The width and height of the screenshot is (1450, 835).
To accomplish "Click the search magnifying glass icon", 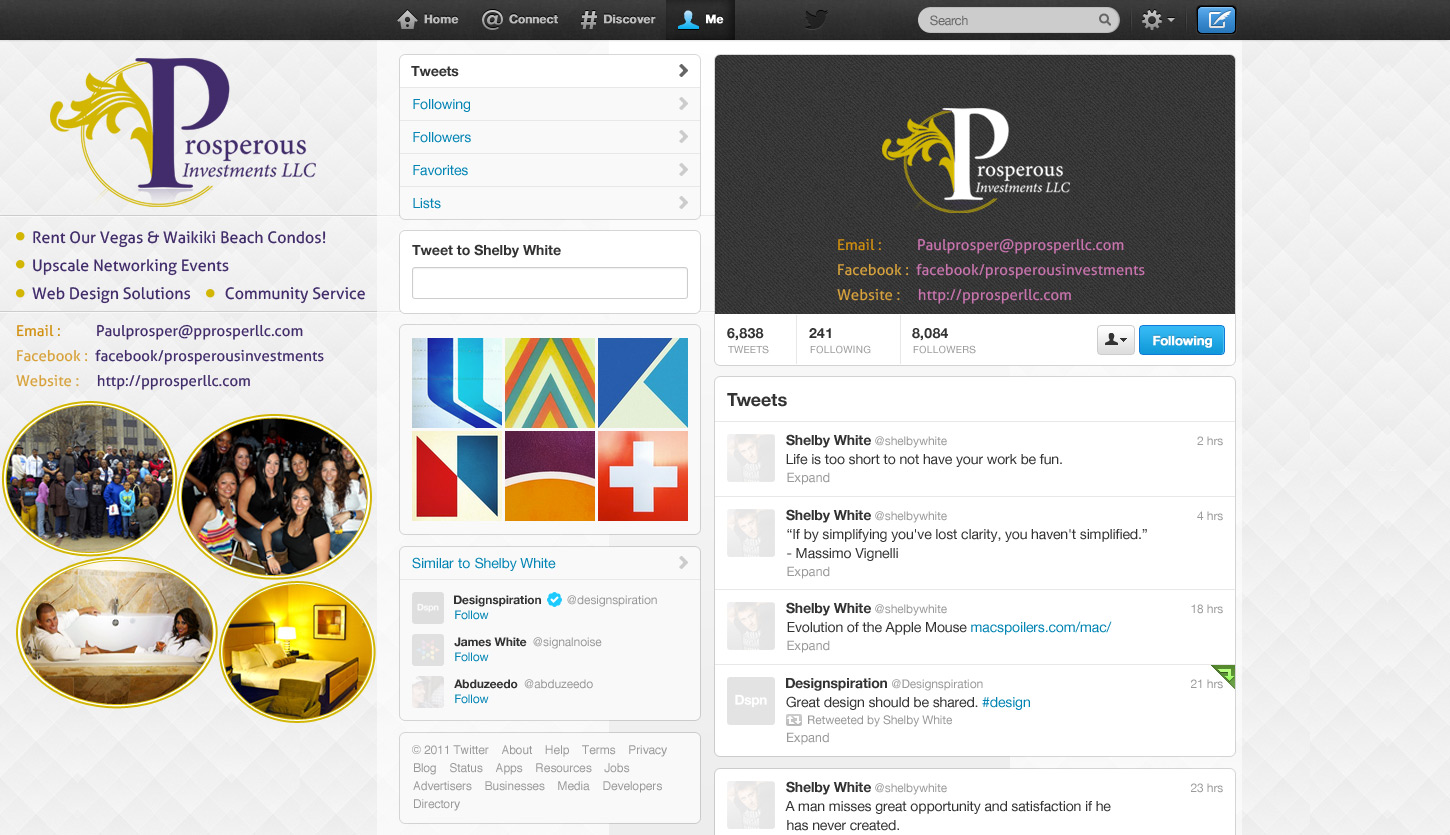I will pyautogui.click(x=1104, y=19).
